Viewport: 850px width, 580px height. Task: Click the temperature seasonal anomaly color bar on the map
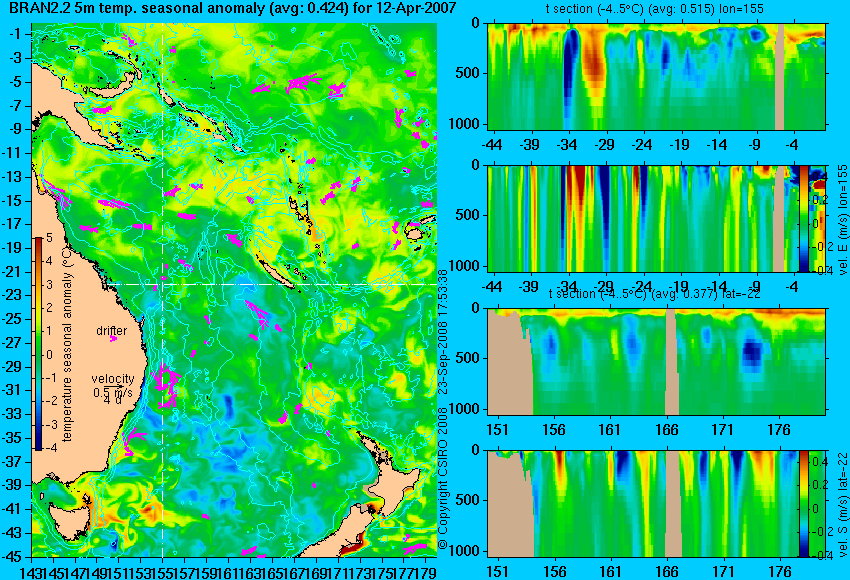(x=39, y=344)
